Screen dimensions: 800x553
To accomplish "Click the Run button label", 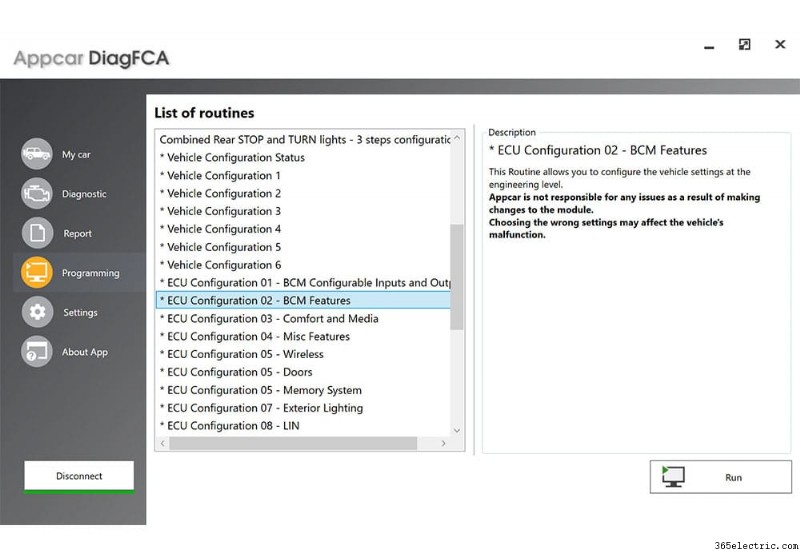I will click(733, 477).
